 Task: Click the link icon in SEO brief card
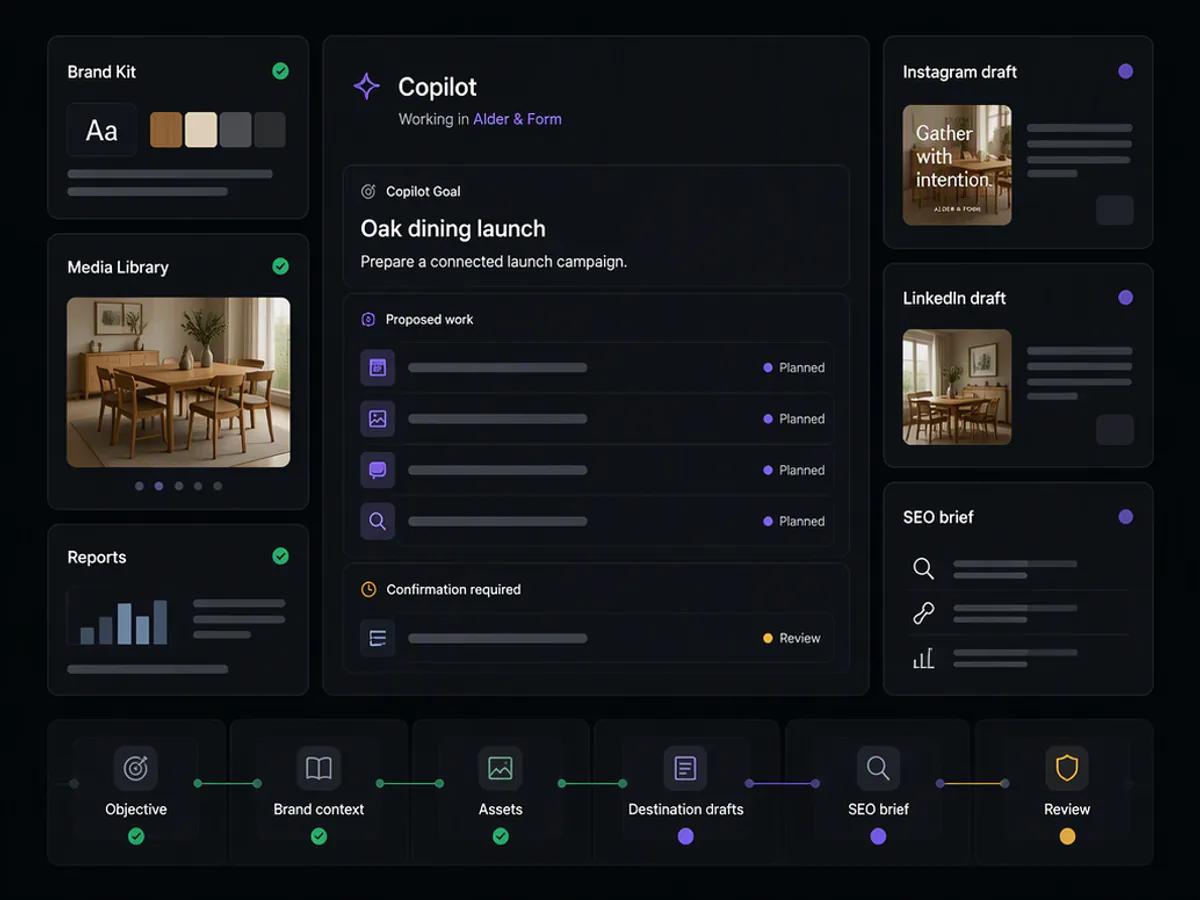[x=924, y=613]
